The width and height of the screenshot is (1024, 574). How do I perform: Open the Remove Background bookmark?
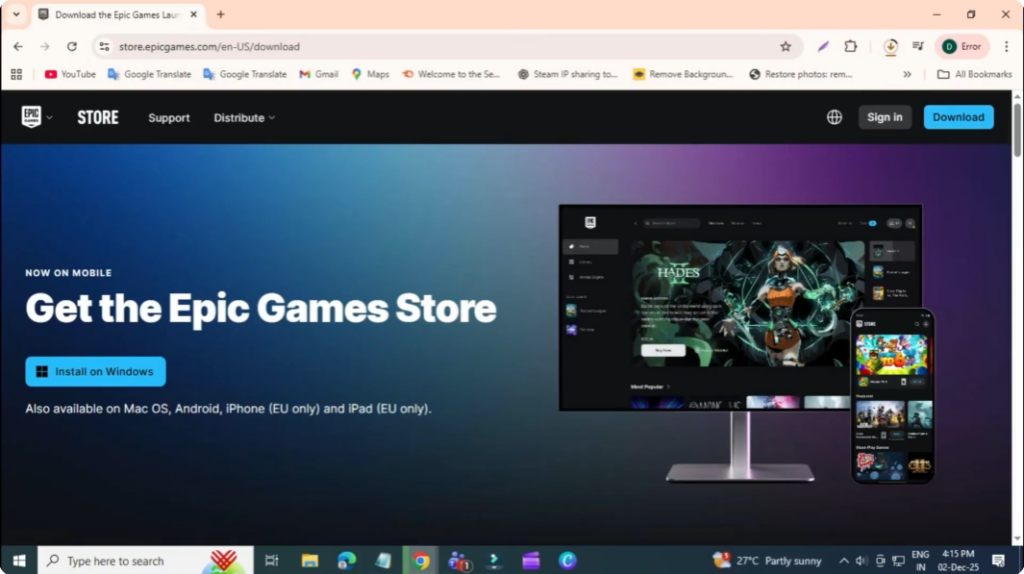(683, 74)
